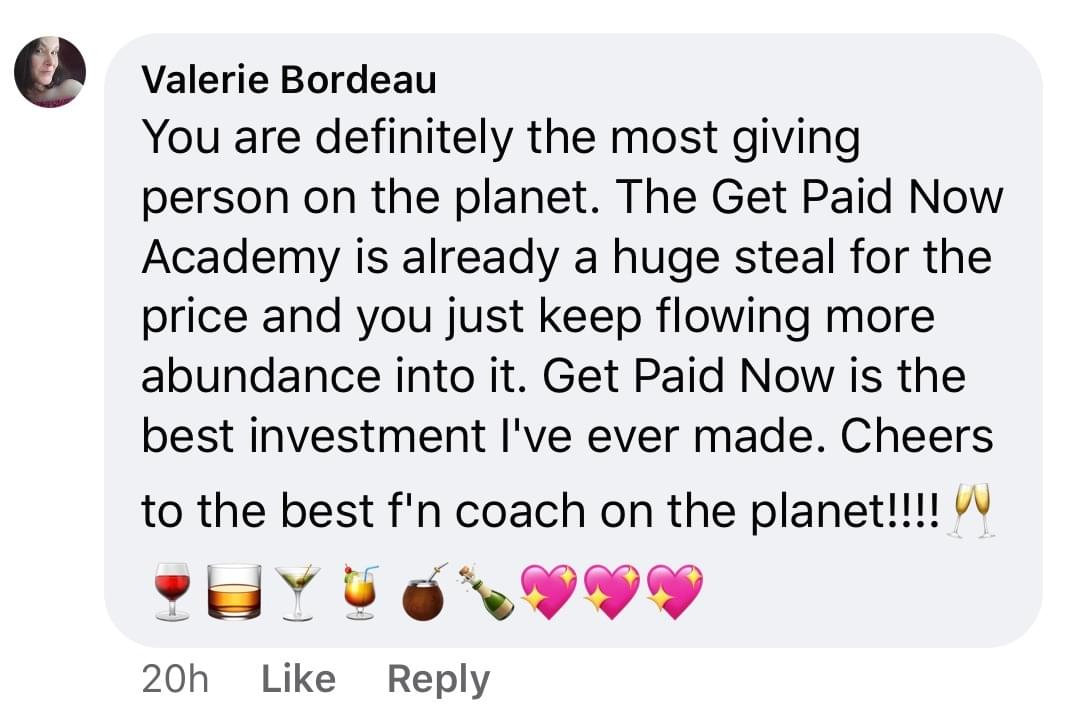Open Valerie Bordeau's profile picture
1082x706 pixels.
coord(50,72)
